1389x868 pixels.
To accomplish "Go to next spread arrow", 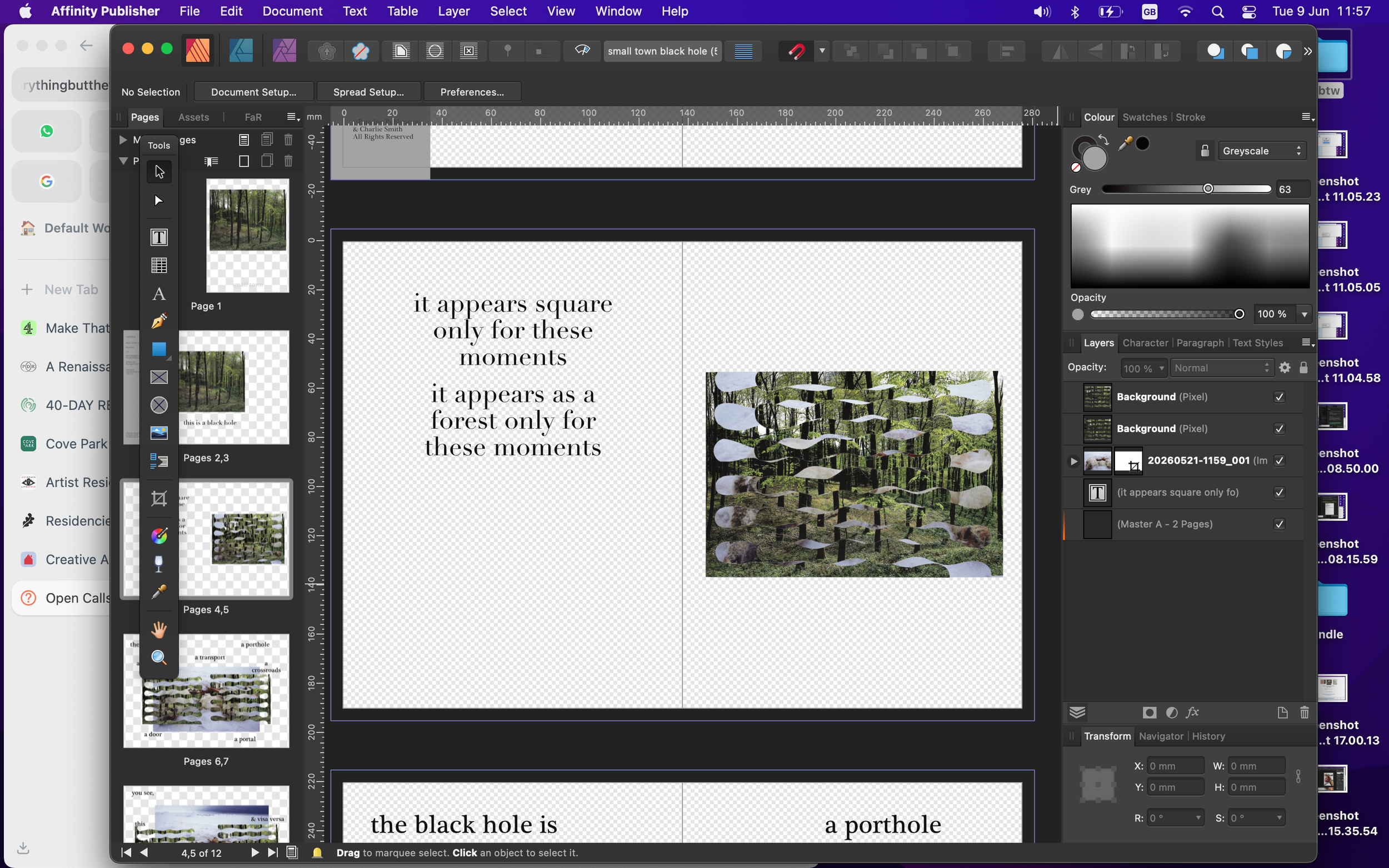I will click(254, 852).
